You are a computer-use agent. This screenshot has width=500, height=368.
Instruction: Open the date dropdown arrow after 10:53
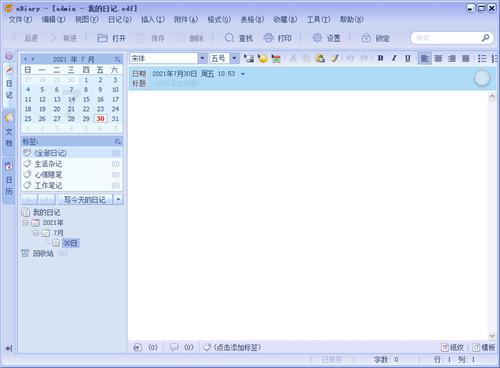point(243,74)
